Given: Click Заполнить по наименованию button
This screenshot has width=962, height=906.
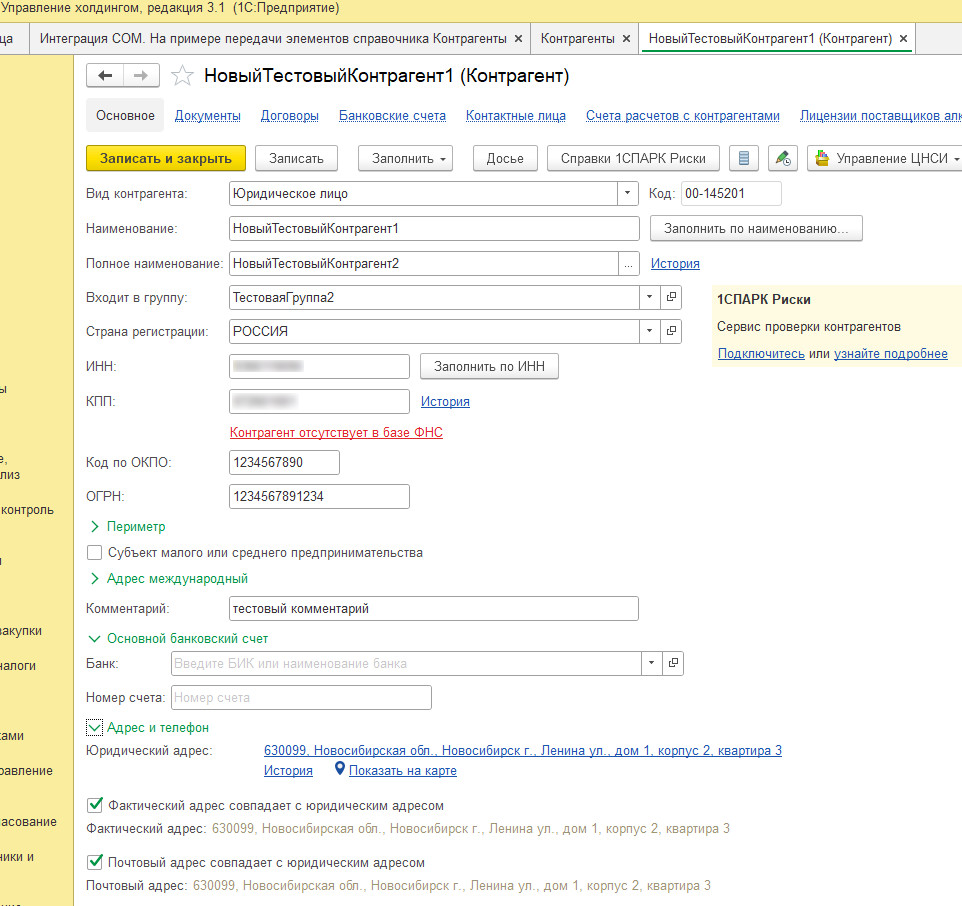Looking at the screenshot, I should tap(756, 228).
